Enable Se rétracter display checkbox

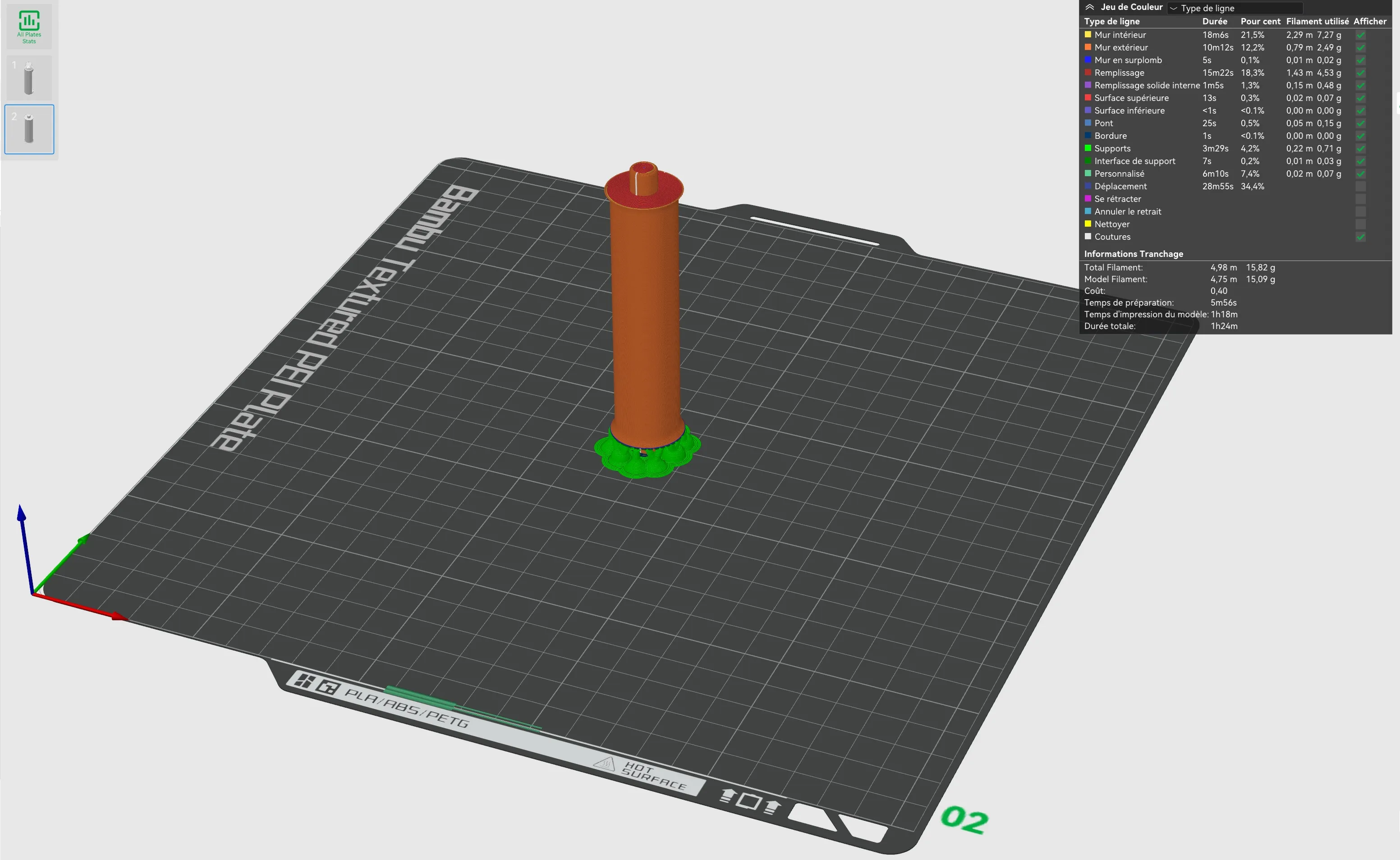point(1360,199)
